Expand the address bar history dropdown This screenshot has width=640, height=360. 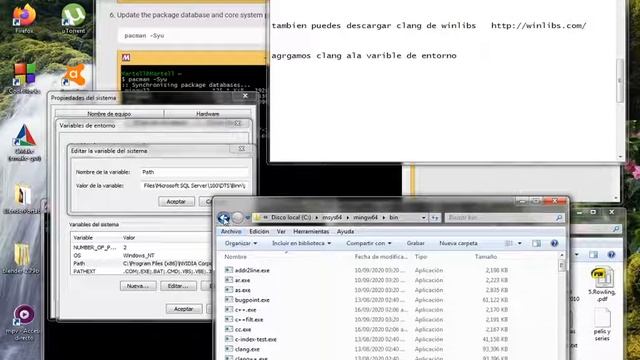pos(424,218)
